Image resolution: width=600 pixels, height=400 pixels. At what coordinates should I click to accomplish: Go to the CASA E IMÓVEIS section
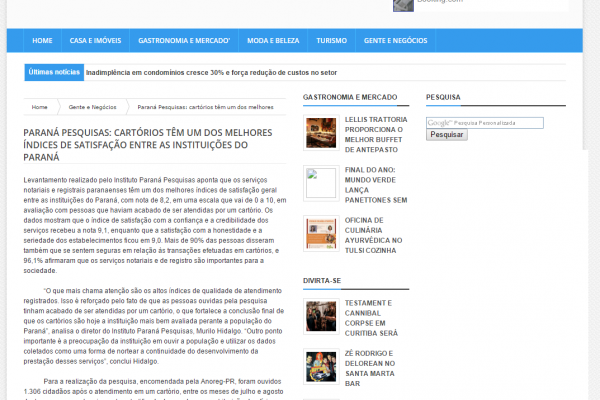95,41
